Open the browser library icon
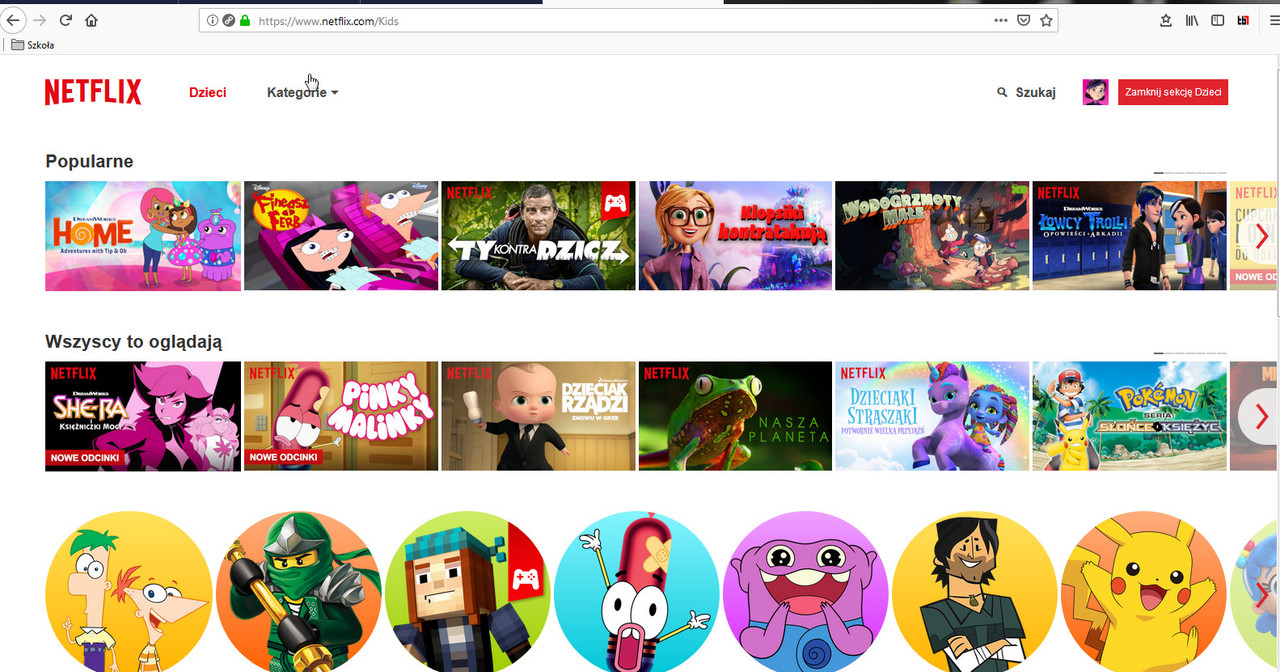 [1192, 20]
